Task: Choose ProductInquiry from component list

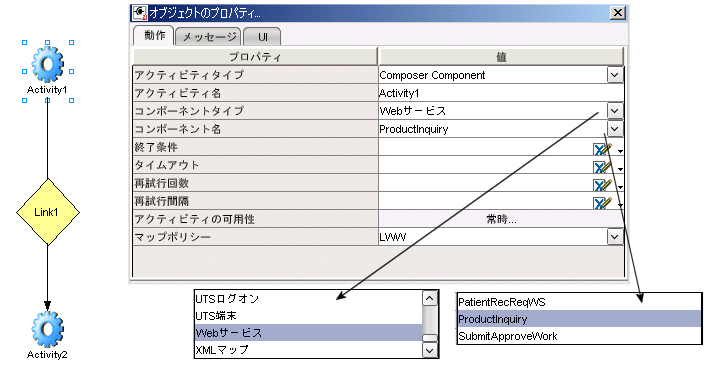Action: click(579, 319)
